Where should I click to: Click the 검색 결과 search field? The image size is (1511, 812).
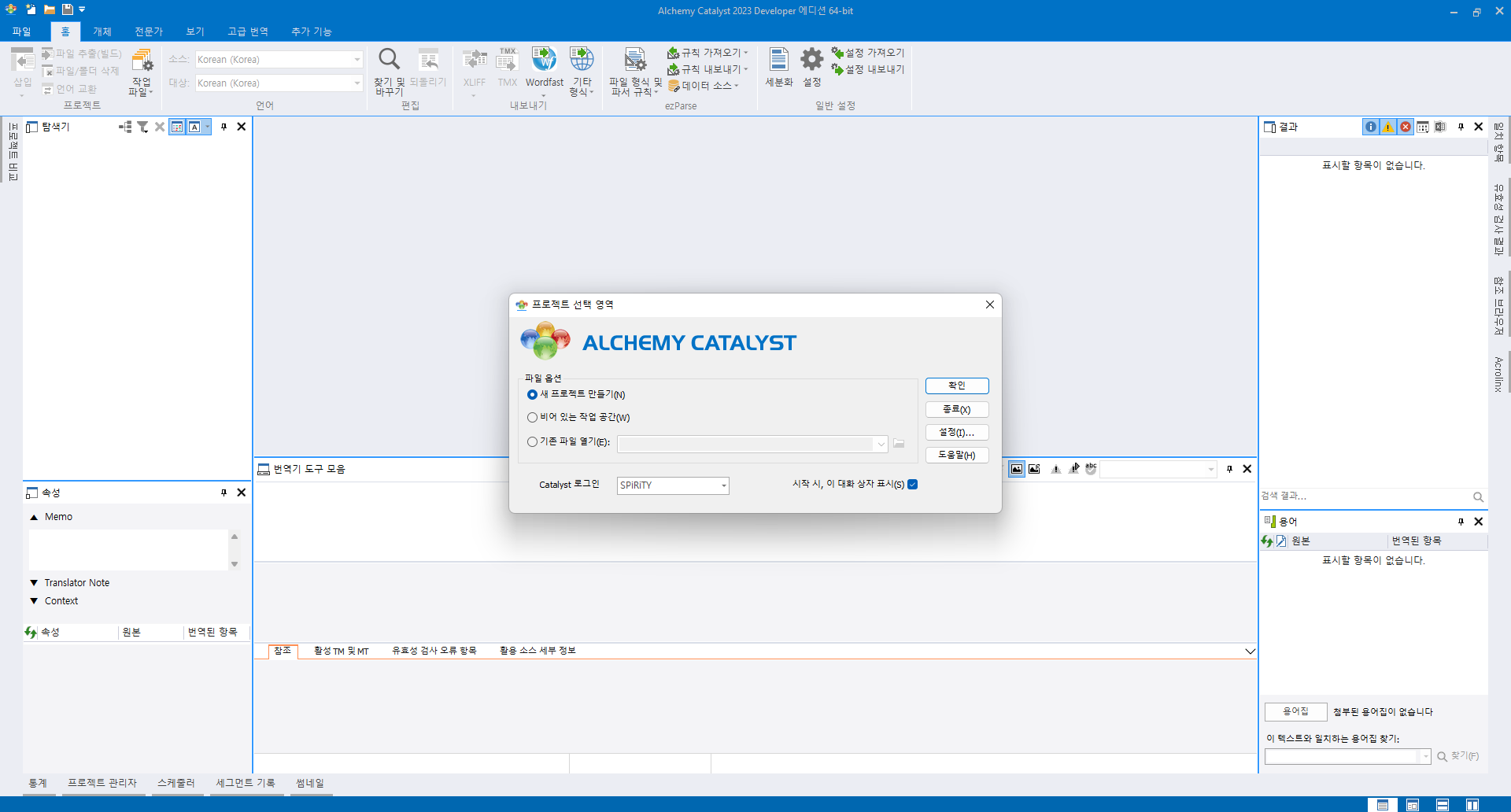(1365, 496)
